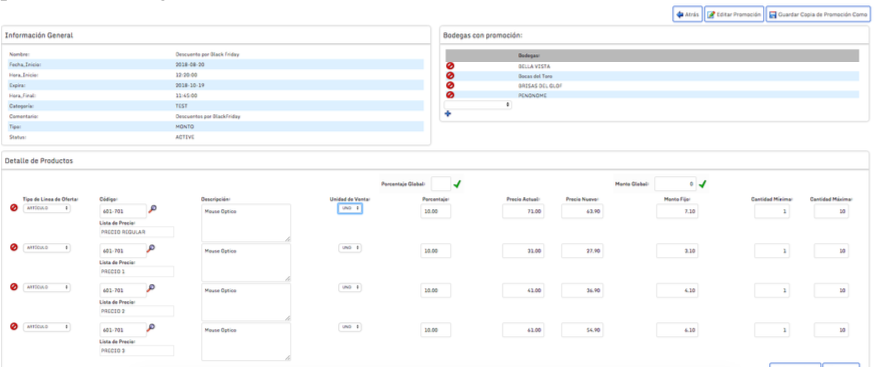Open Tipo de Linea de Oferta dropdown, first row
The image size is (877, 367).
(47, 208)
